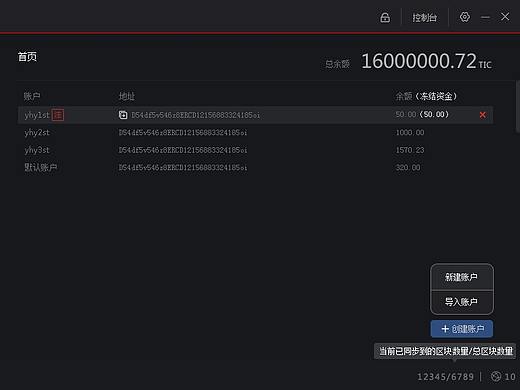Select the yhy1st account row
Image resolution: width=520 pixels, height=390 pixels.
tap(255, 115)
